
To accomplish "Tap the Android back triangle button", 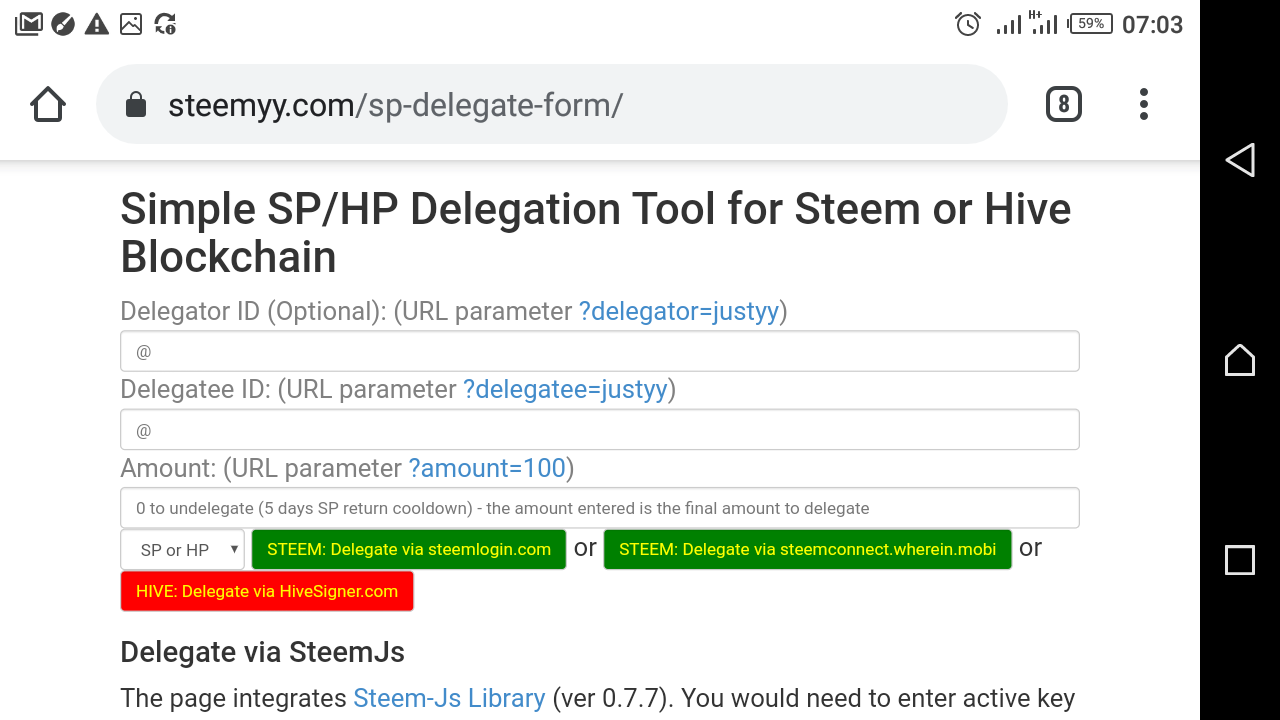I will 1240,160.
